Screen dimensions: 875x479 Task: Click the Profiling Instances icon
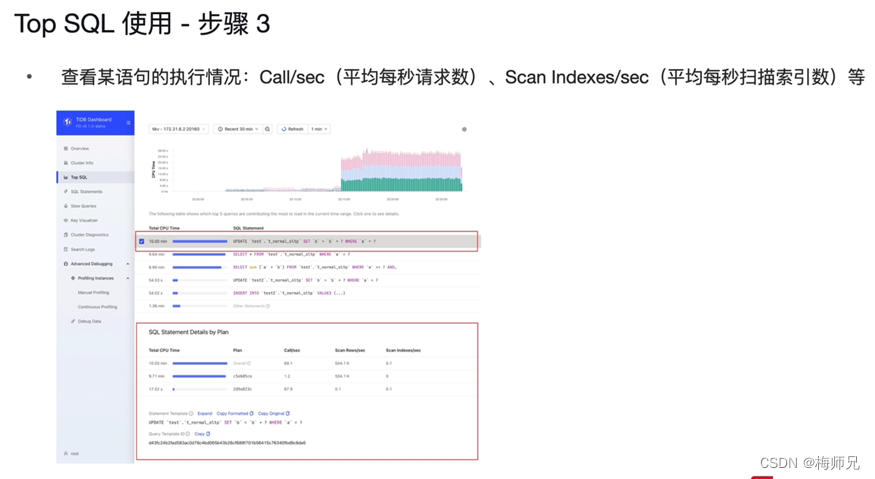(x=73, y=278)
